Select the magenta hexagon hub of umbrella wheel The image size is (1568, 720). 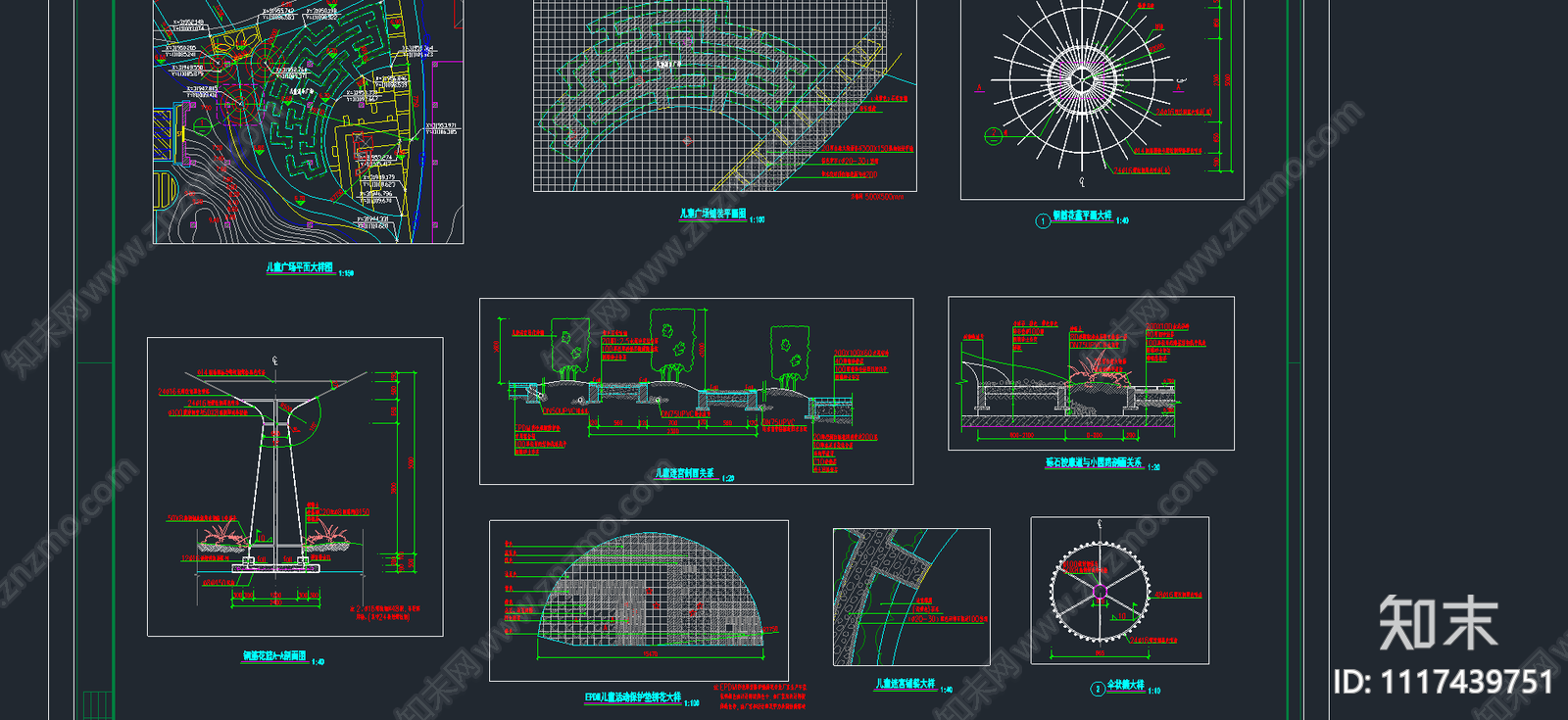1100,591
